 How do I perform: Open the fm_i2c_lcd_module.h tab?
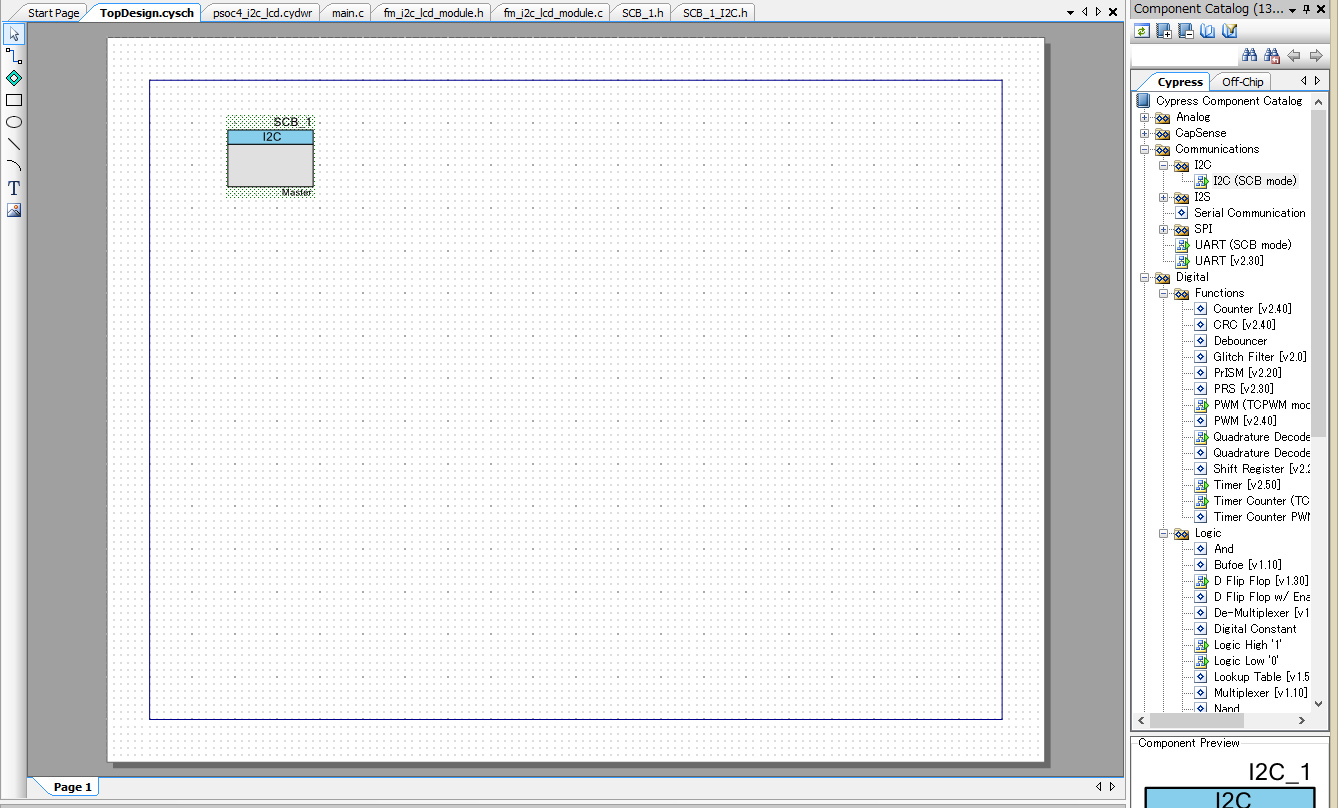click(x=433, y=13)
